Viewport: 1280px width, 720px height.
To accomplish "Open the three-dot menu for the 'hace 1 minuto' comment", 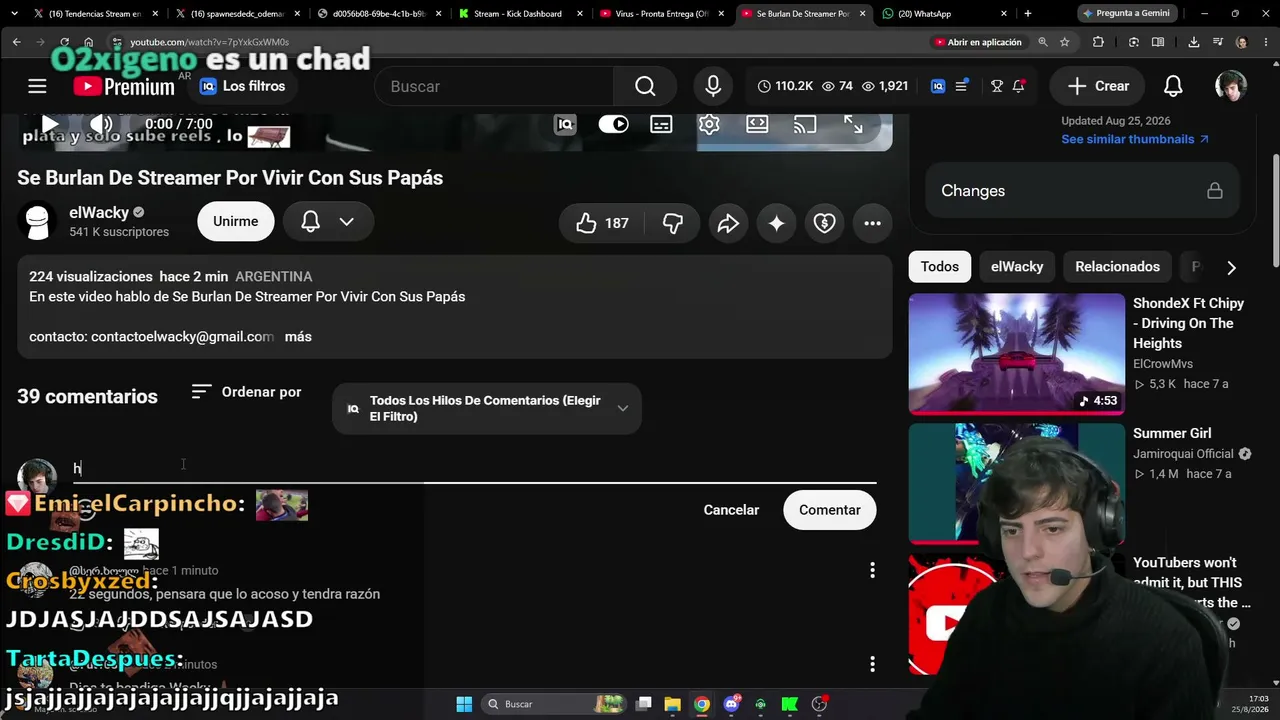I will point(872,570).
